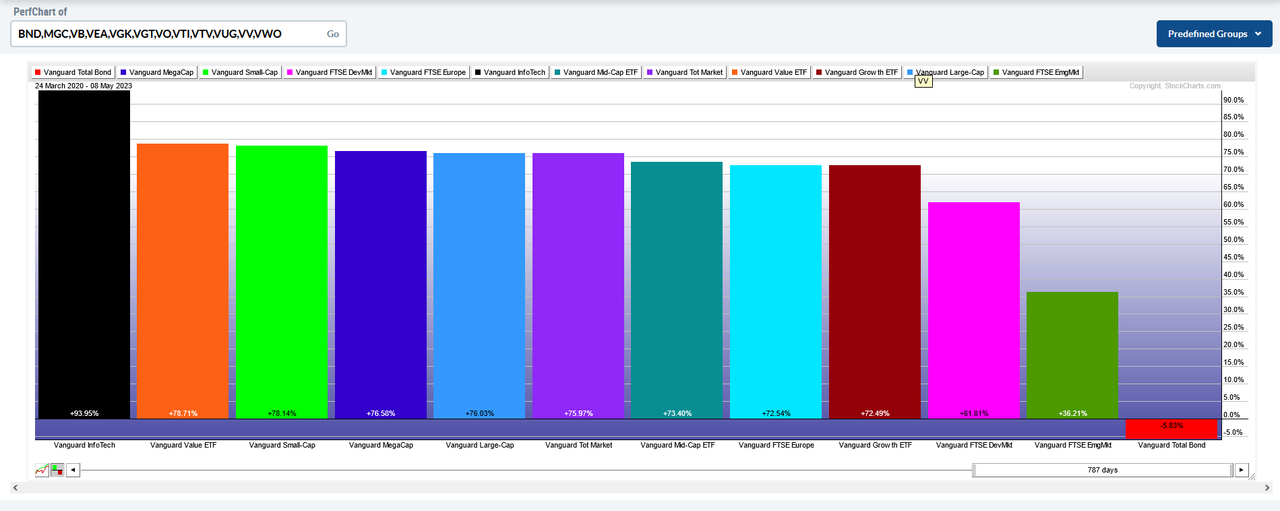This screenshot has height=511, width=1280.
Task: Click the Vanguard FTSE EmgMkt axis label below chart
Action: [x=1073, y=444]
